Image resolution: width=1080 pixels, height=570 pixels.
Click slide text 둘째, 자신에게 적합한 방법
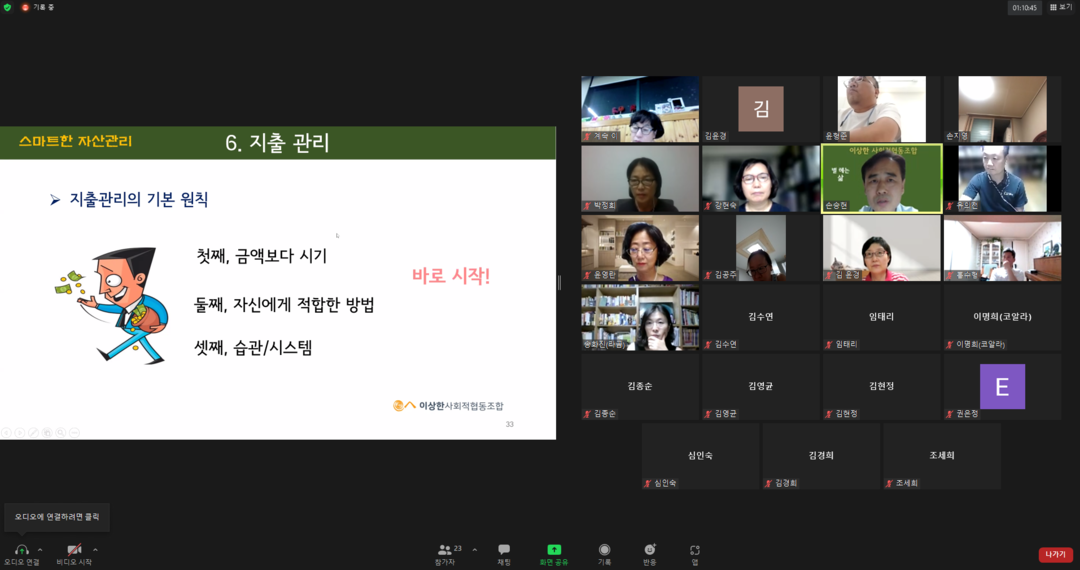pos(284,304)
